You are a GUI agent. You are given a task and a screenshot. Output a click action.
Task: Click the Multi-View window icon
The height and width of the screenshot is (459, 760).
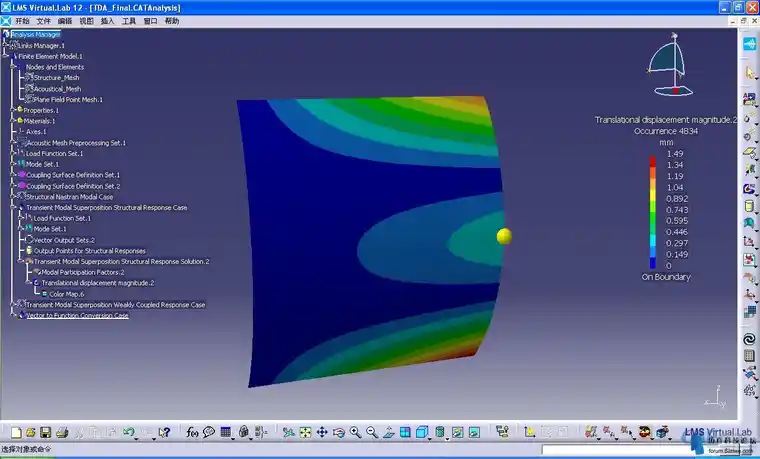click(405, 432)
